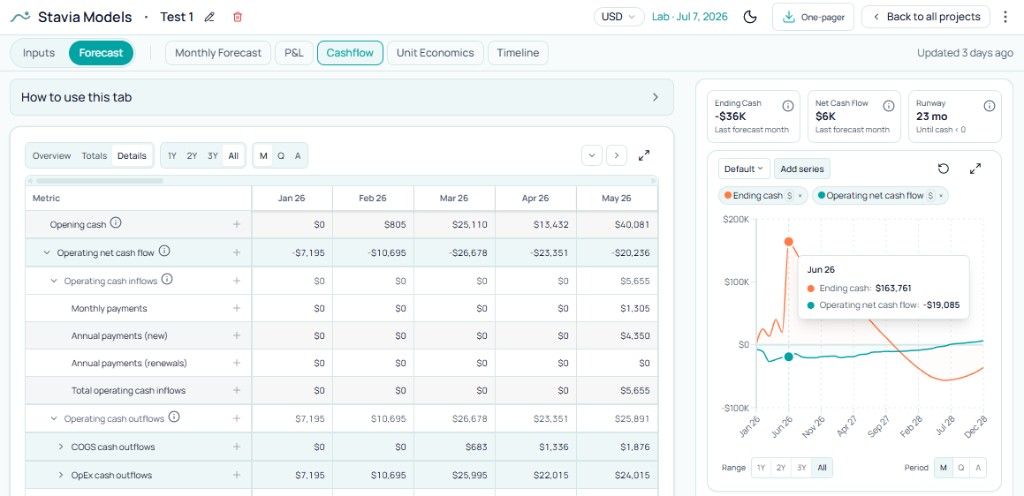Select Details table view
This screenshot has width=1024, height=496.
tap(132, 156)
